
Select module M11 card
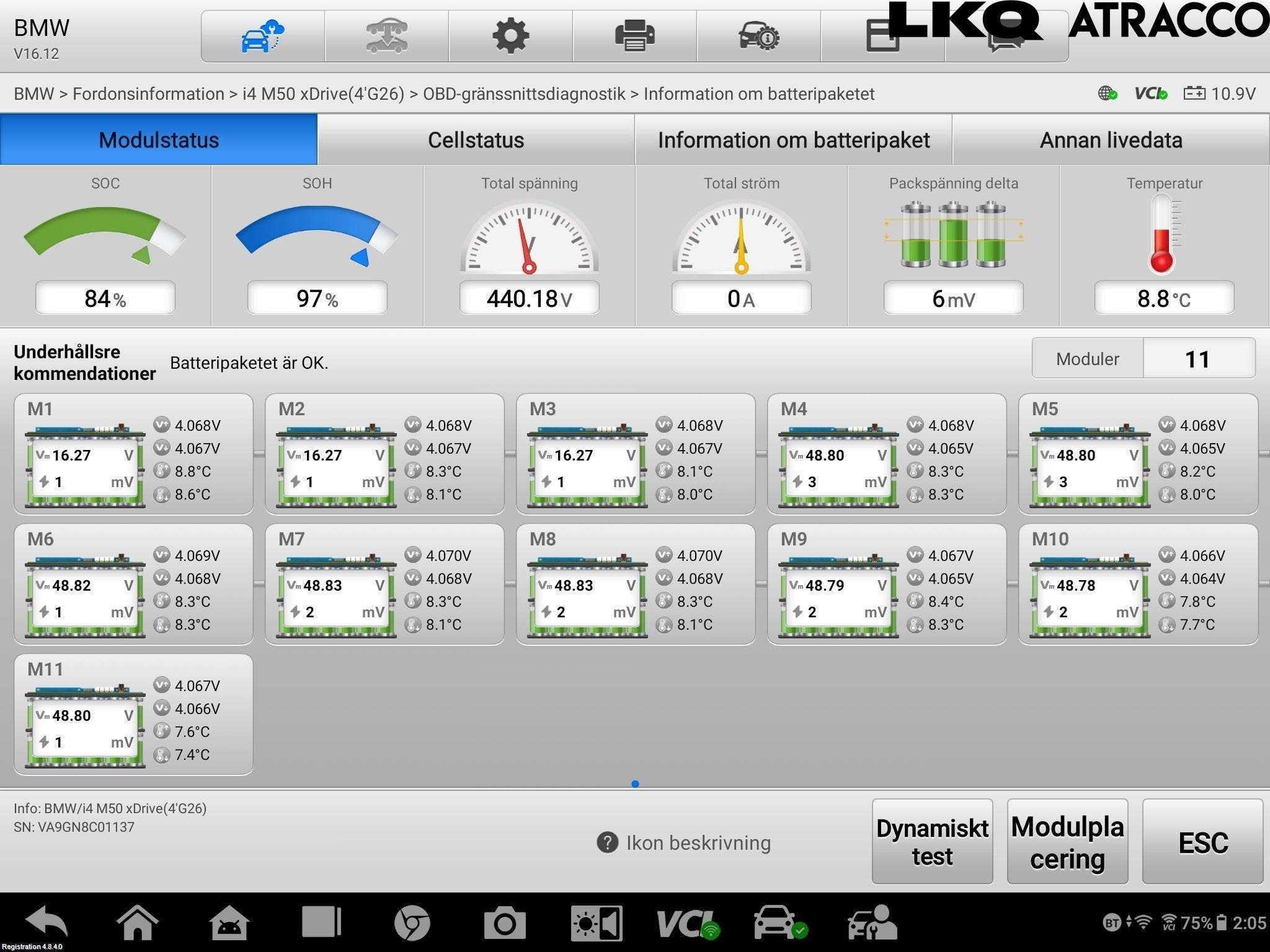click(133, 714)
